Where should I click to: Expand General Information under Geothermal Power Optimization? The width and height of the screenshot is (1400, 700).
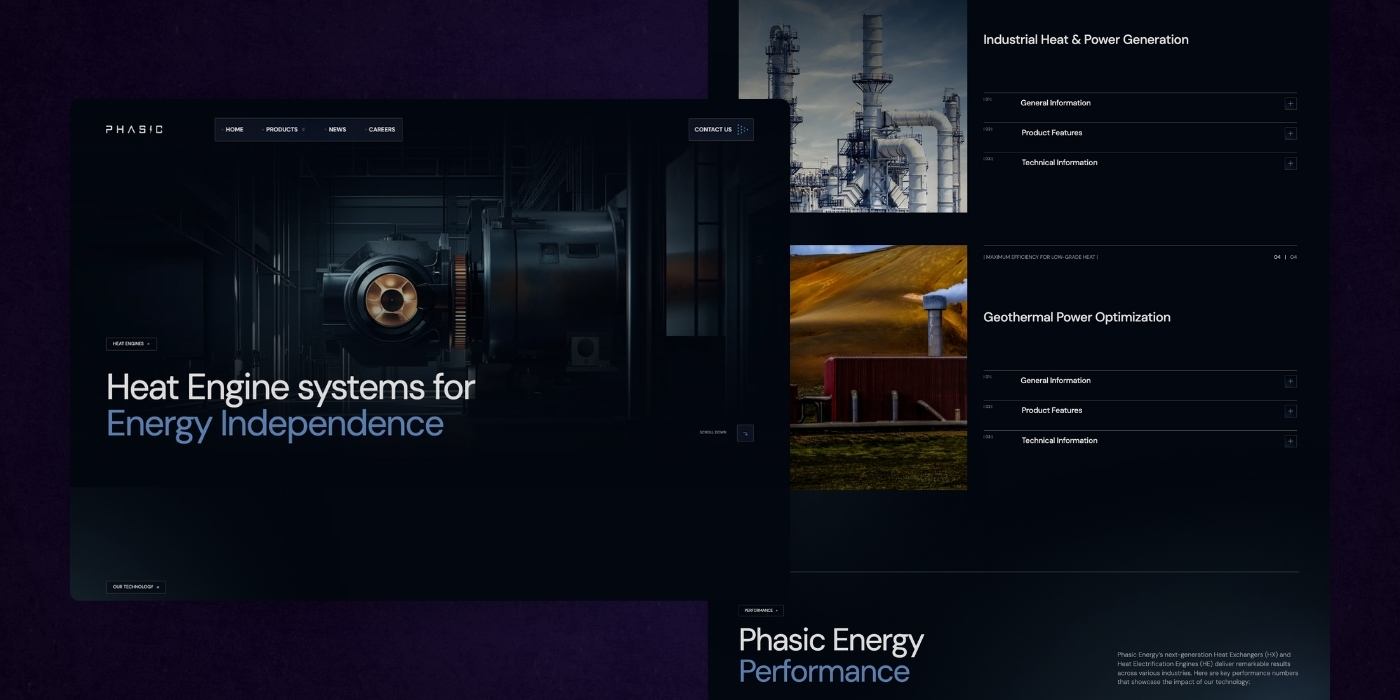1290,380
